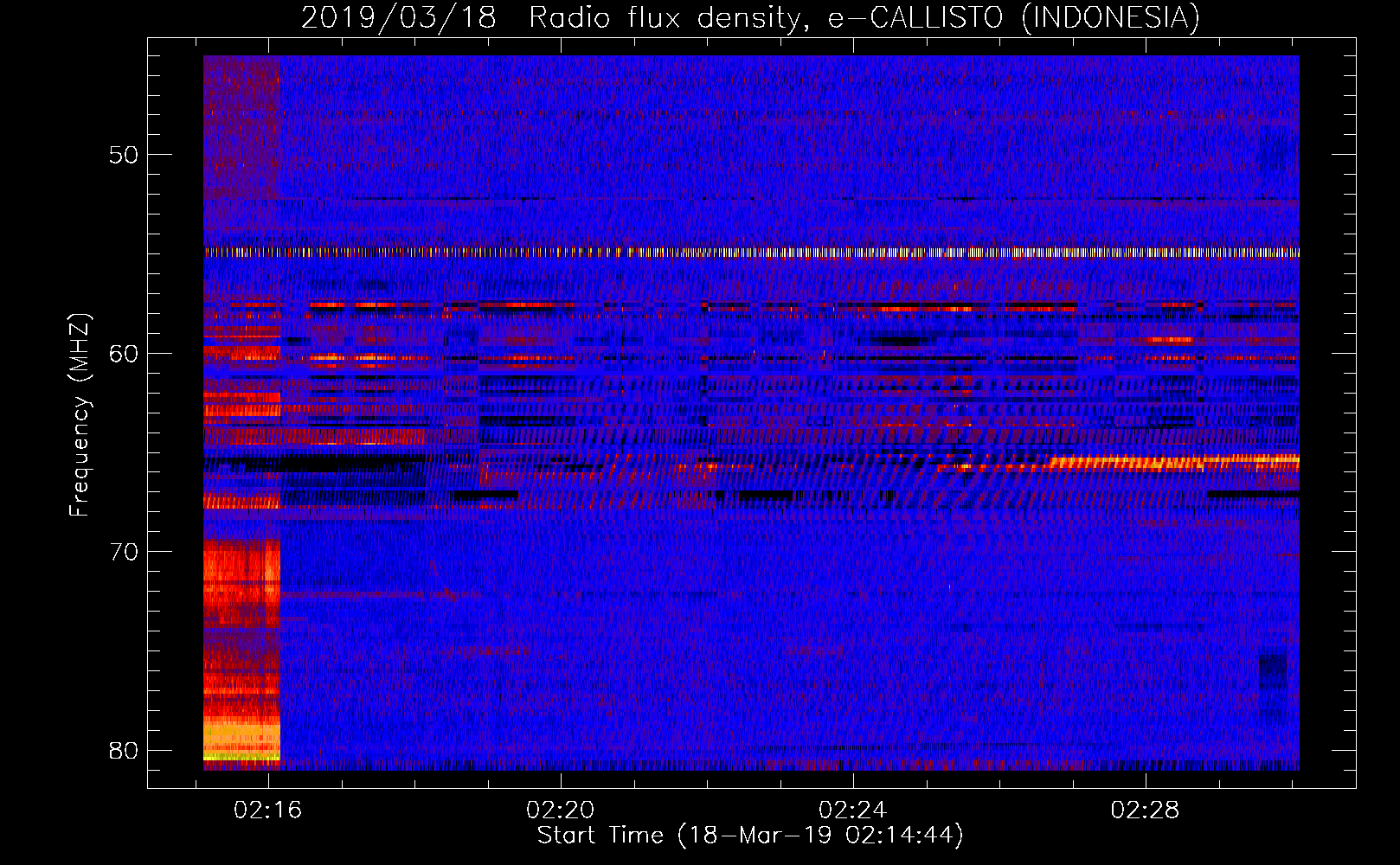Image resolution: width=1400 pixels, height=865 pixels.
Task: Click the 'Start Time (18-Mar-19 02:14:44)' axis label
Action: 750,835
